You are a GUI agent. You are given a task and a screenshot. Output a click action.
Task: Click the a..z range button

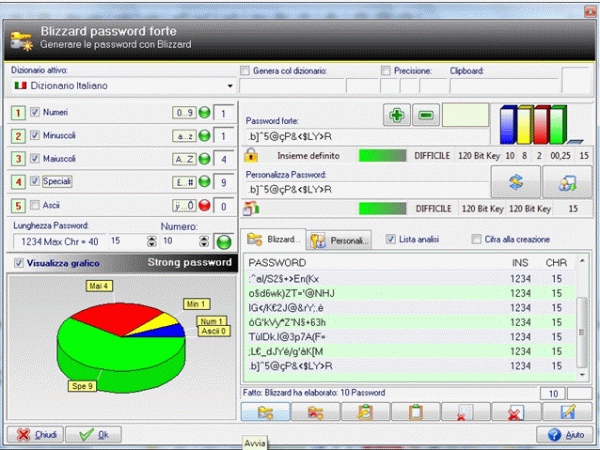(x=184, y=136)
